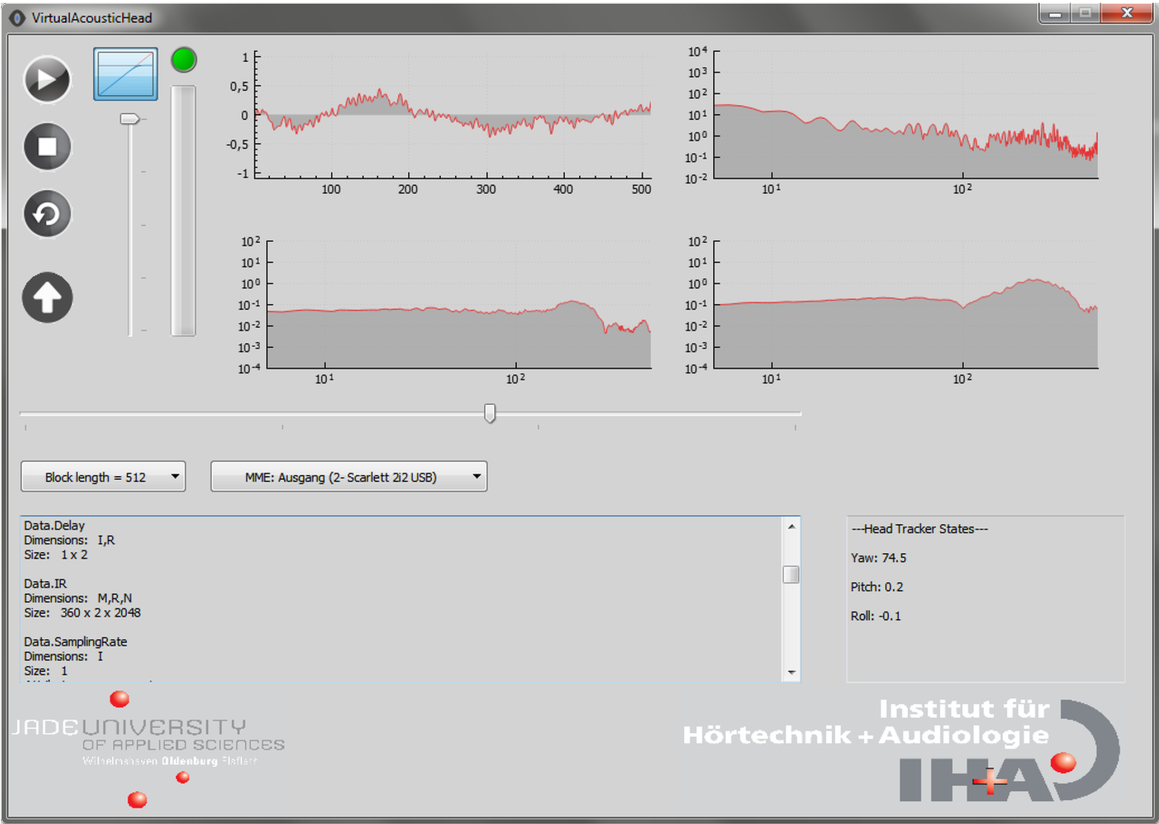The width and height of the screenshot is (1159, 824).
Task: Click the info text scrollbar thumb
Action: pos(792,574)
